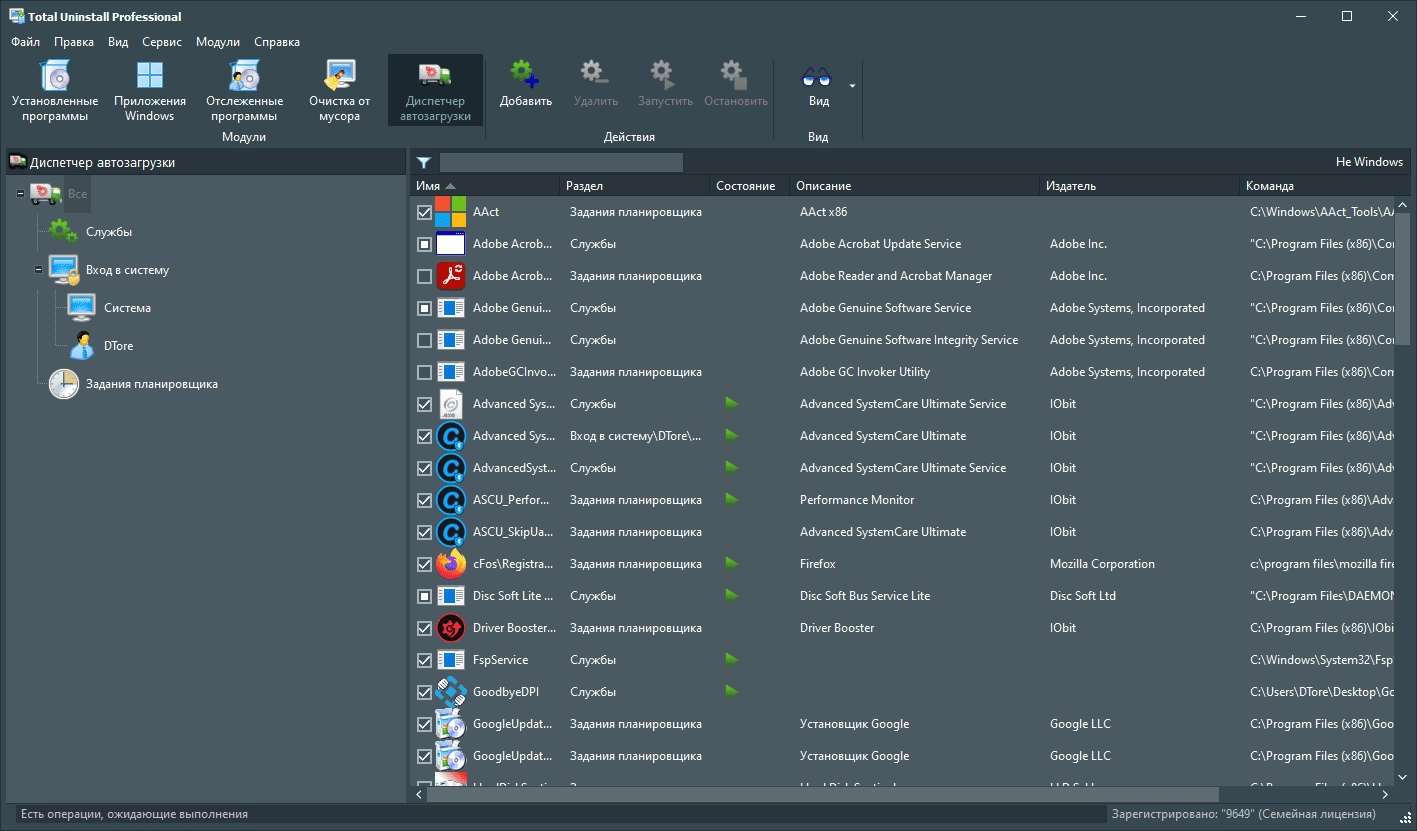Viewport: 1417px width, 831px height.
Task: Click the green running flag for FspService
Action: [x=731, y=659]
